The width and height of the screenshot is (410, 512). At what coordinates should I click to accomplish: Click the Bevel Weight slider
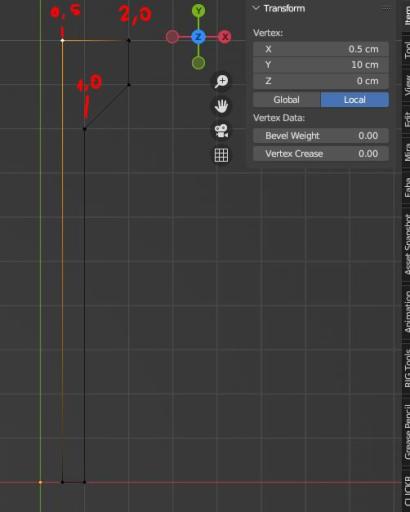pos(321,136)
